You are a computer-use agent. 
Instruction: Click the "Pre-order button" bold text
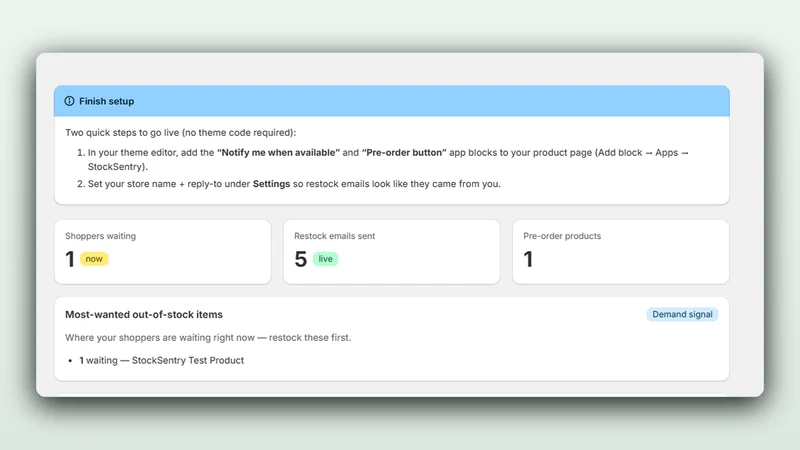[x=404, y=153]
